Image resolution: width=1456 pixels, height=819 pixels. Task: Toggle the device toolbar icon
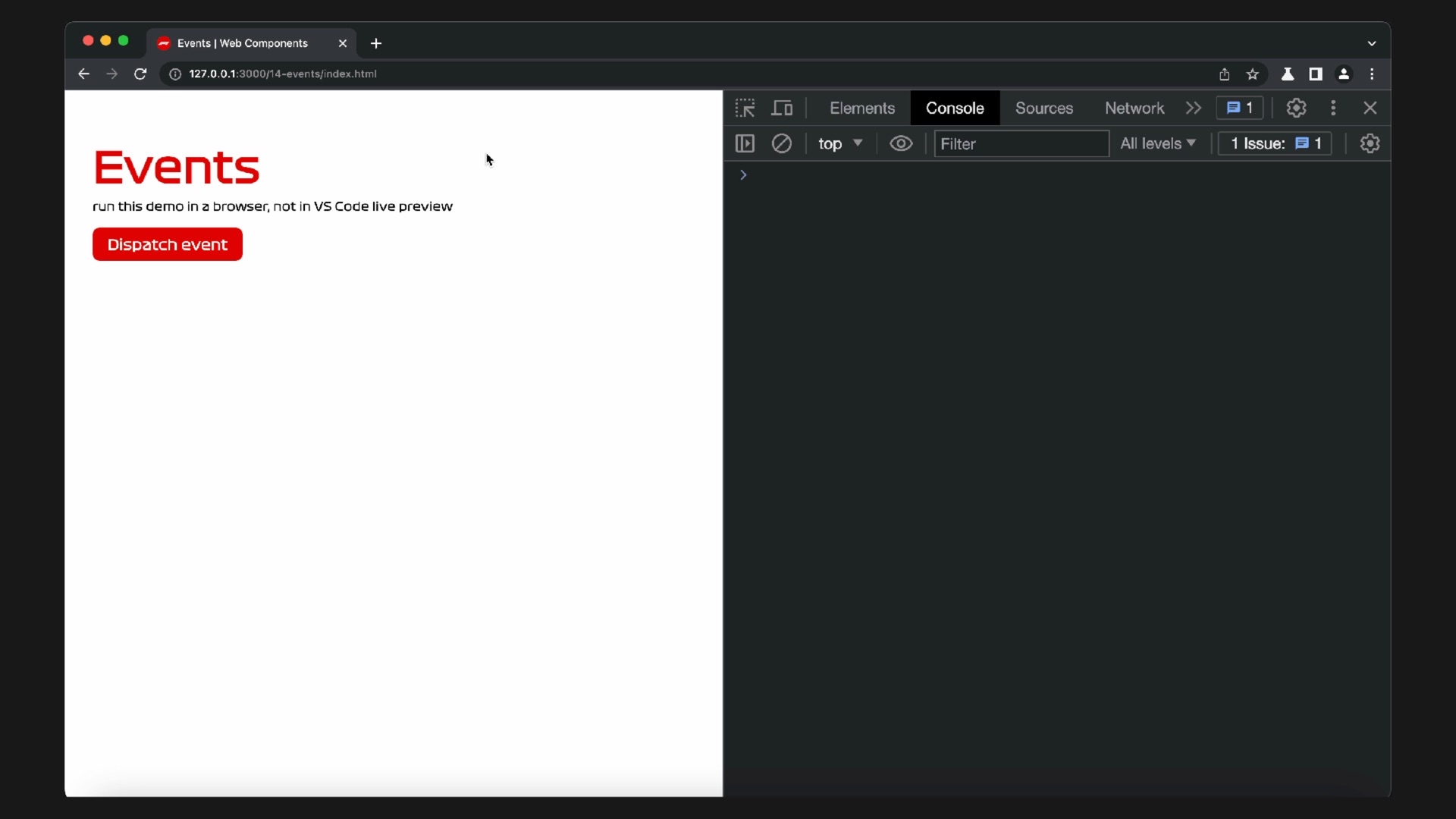[782, 108]
